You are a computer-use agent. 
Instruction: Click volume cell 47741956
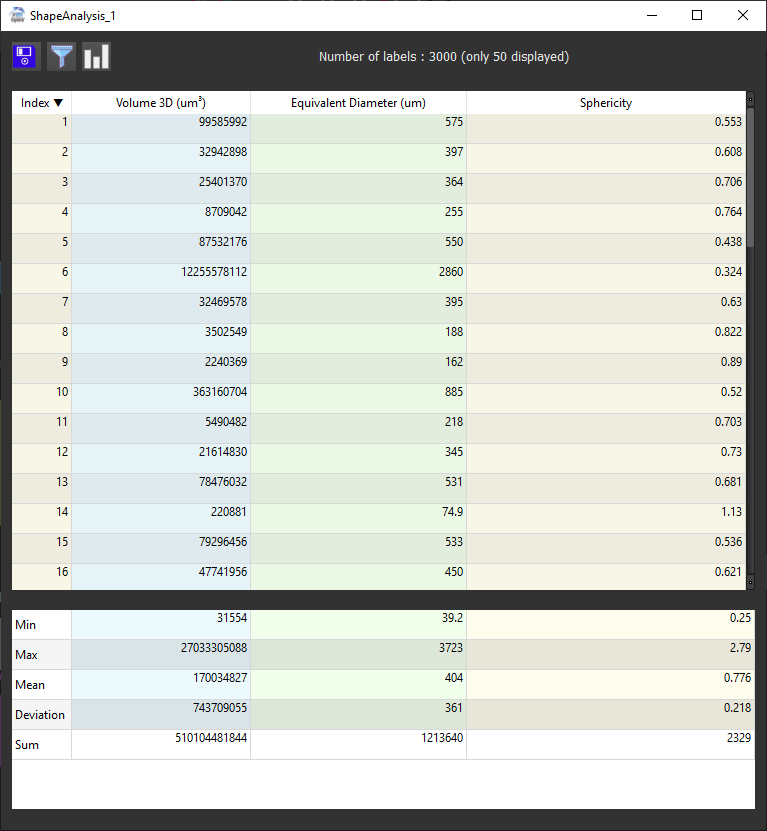[x=161, y=577]
